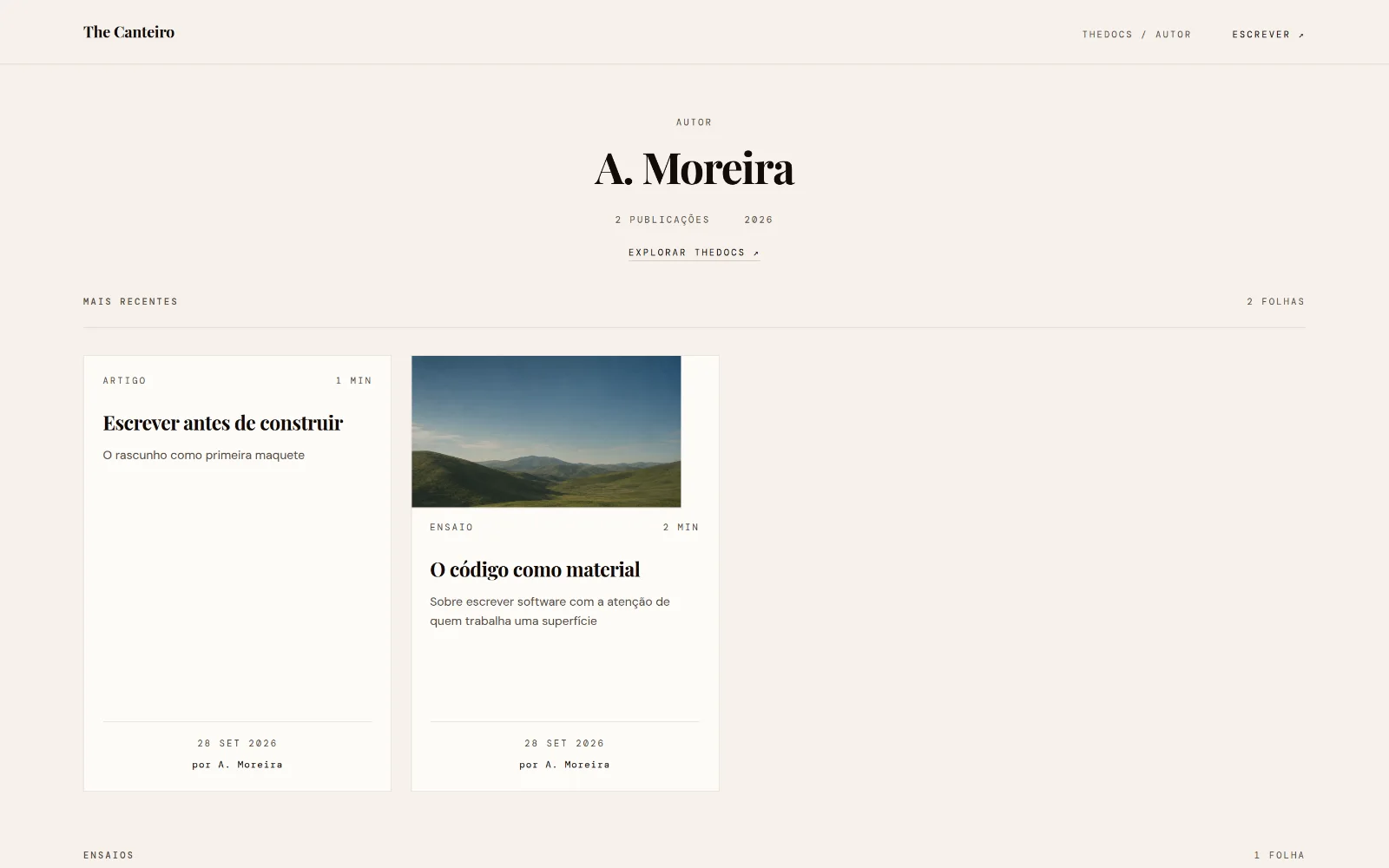
Task: Open essay titled O código como material
Action: point(535,569)
